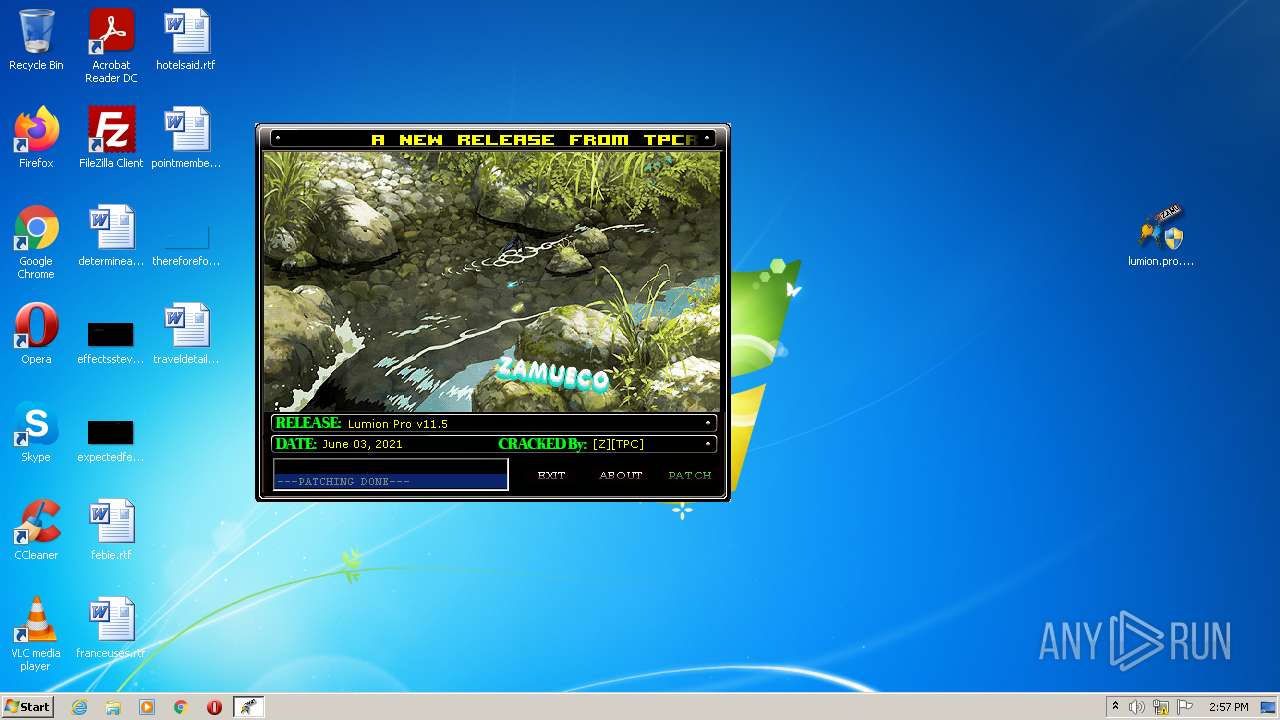Open Media Player taskbar icon
Screen dimensions: 1280x720
pos(147,707)
